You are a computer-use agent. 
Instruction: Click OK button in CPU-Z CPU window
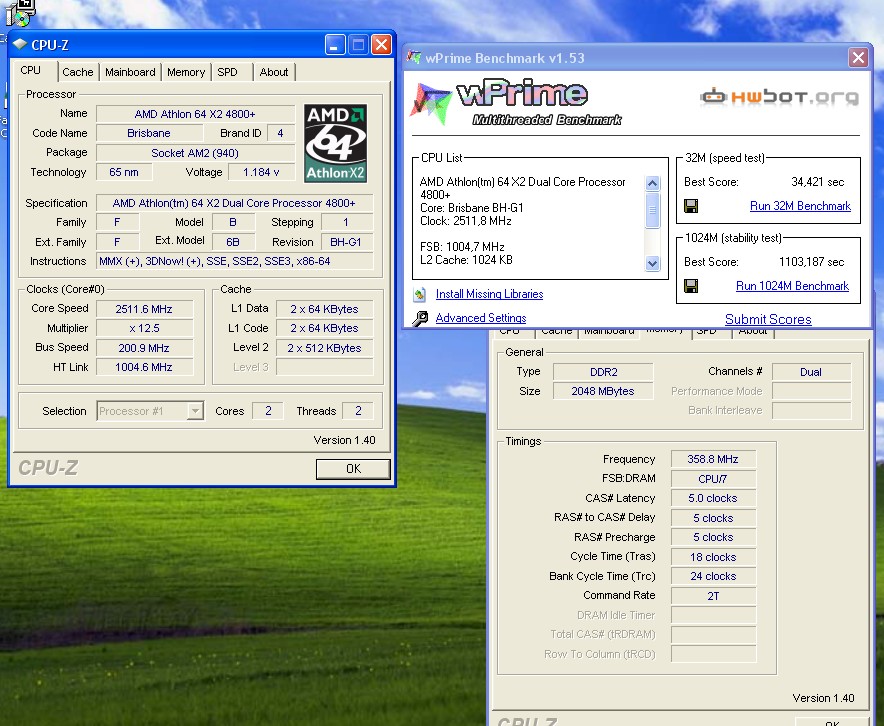tap(353, 469)
